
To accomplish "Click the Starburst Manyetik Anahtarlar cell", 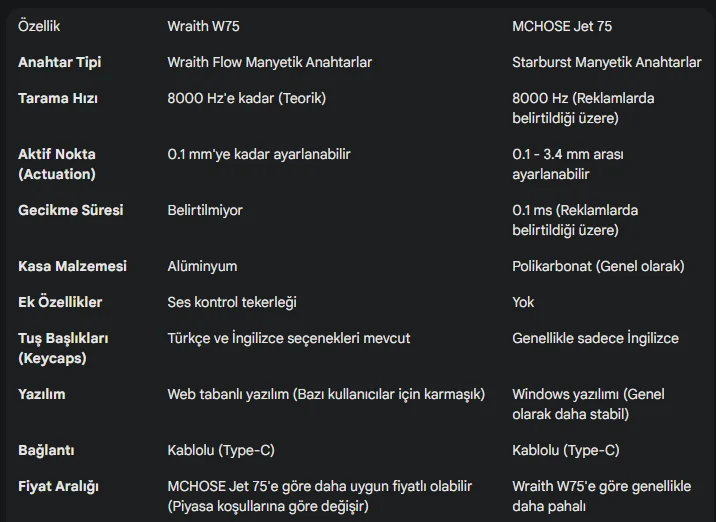I will pos(606,62).
